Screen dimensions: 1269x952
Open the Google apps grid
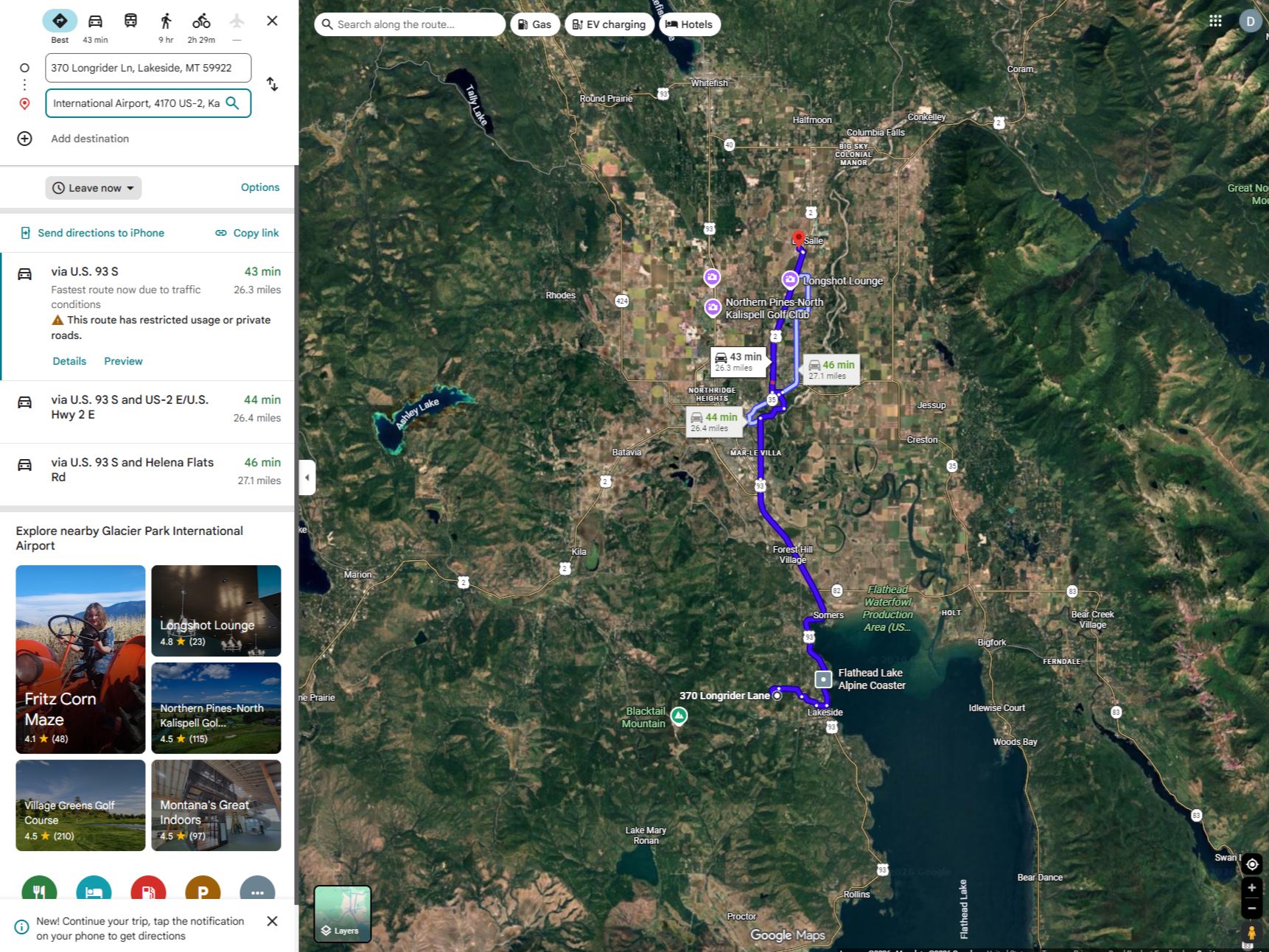pyautogui.click(x=1215, y=21)
